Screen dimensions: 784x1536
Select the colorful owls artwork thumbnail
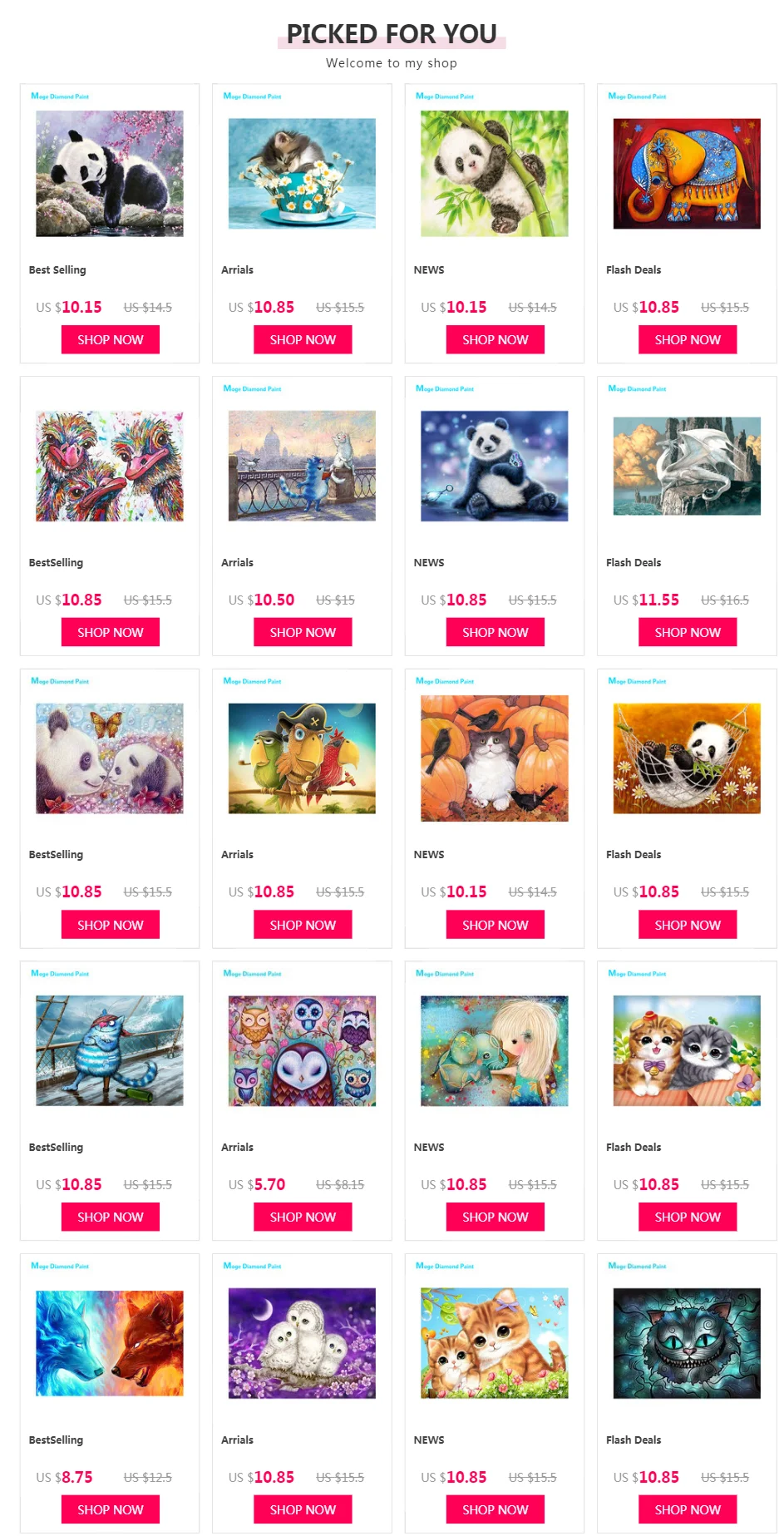click(302, 1050)
